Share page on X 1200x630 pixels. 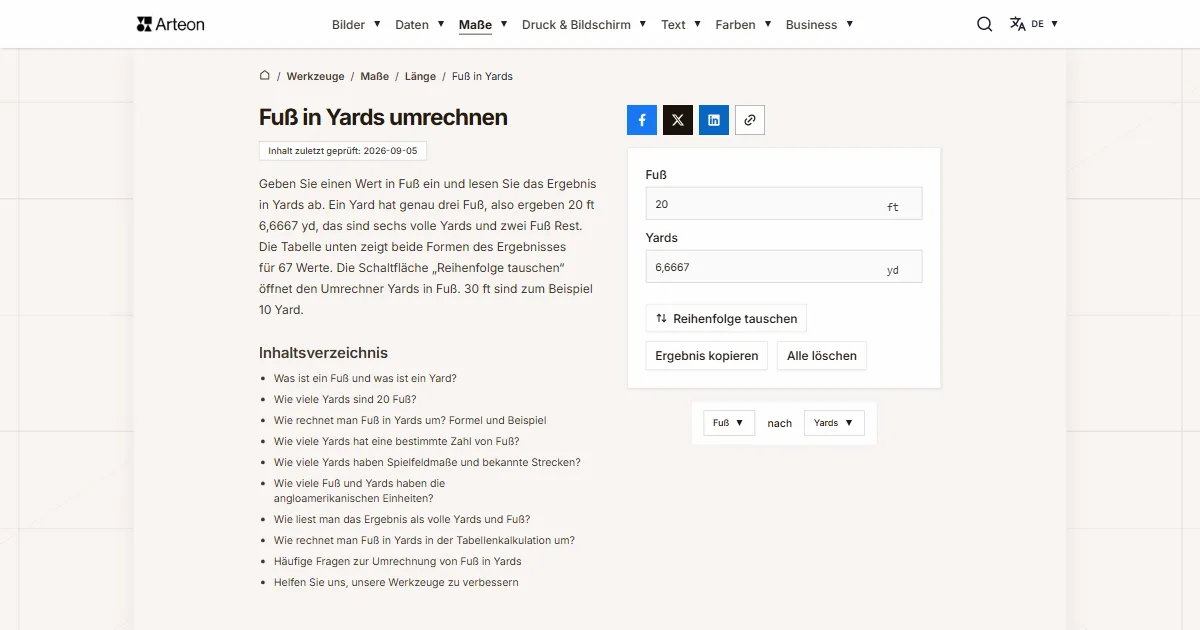point(678,120)
